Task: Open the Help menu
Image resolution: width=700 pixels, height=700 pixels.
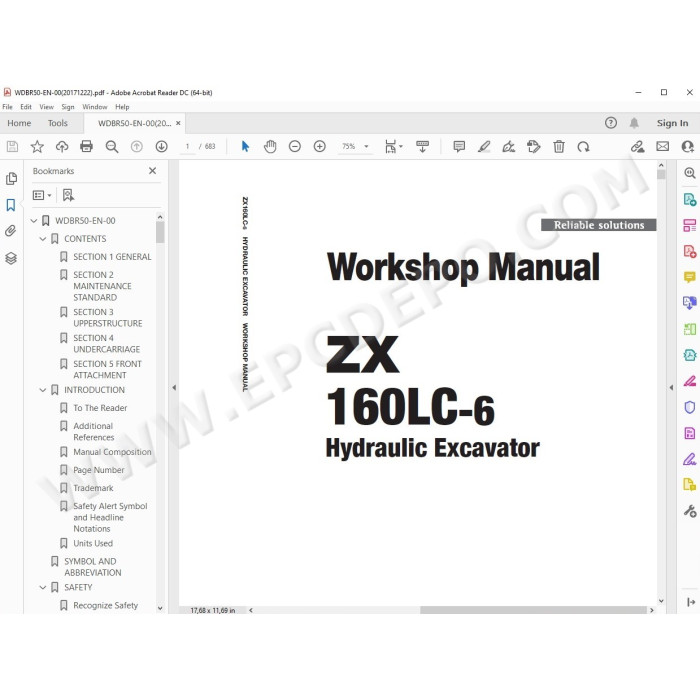Action: click(x=122, y=107)
